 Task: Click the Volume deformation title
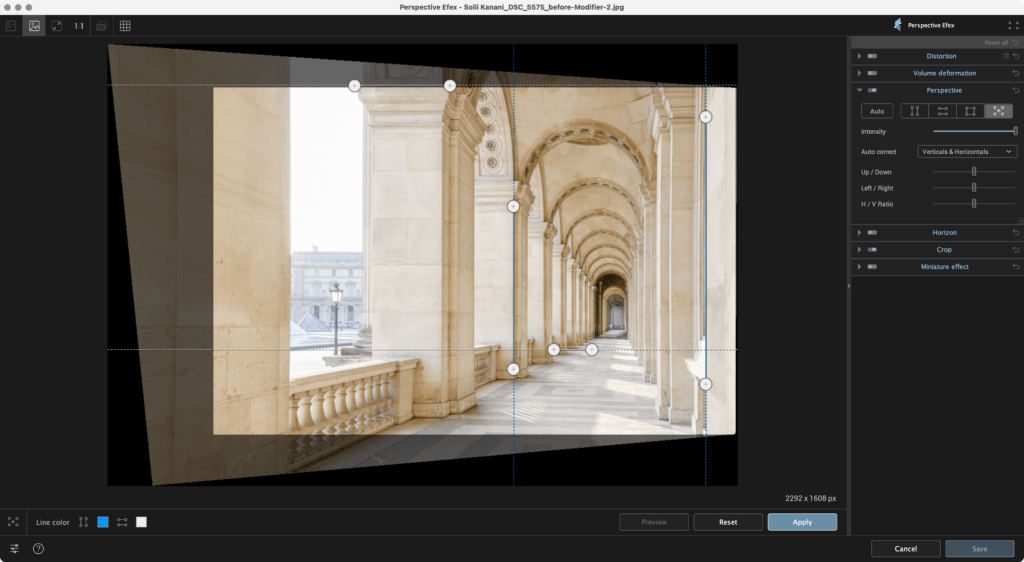click(944, 73)
